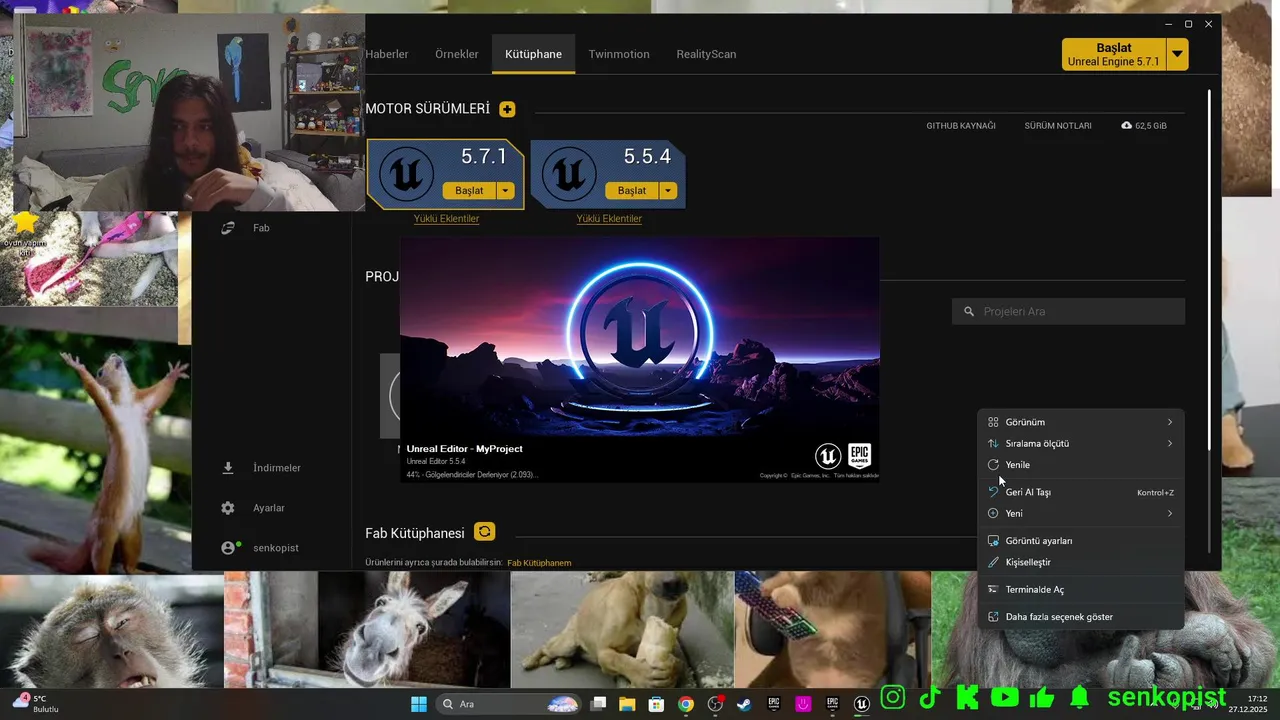Click the 62,5 GiB download size indicator

[1144, 126]
